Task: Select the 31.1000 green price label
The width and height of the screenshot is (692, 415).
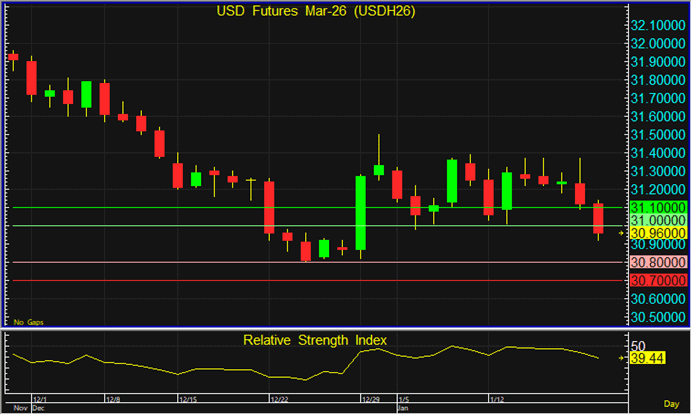Action: pyautogui.click(x=657, y=206)
